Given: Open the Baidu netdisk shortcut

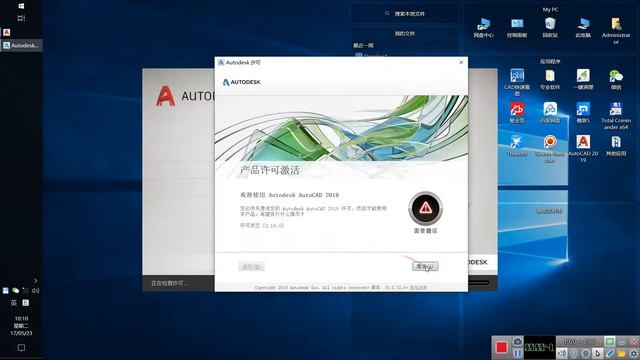Looking at the screenshot, I should coord(550,113).
